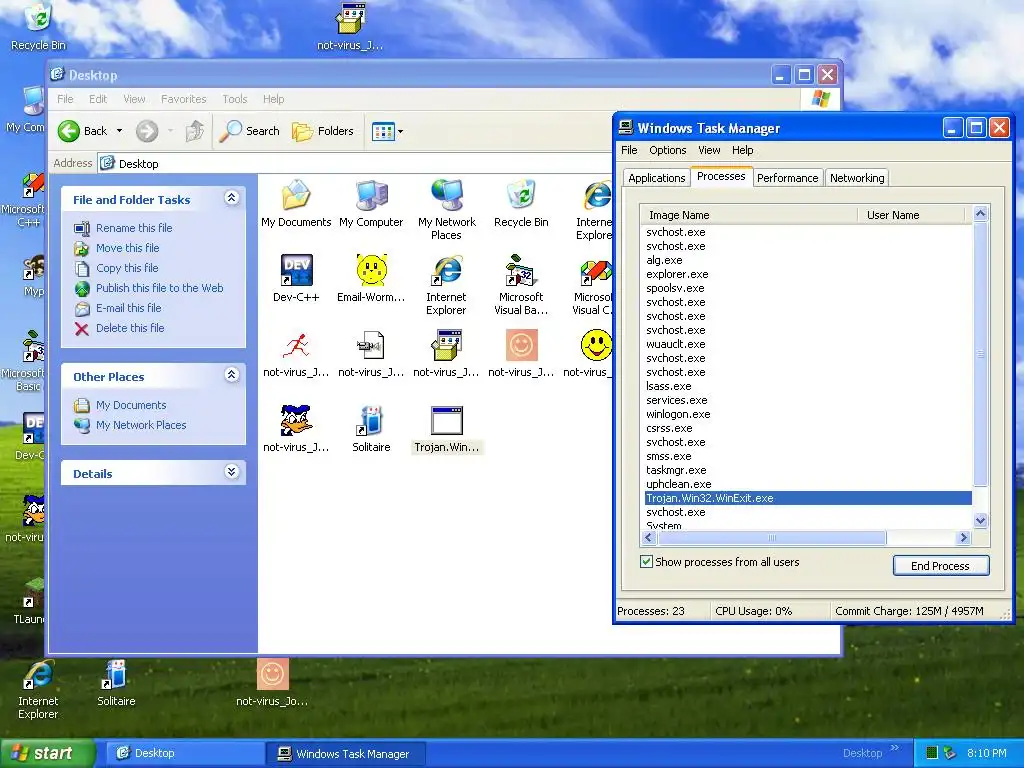Select the Email-Worm yellow face file icon
Viewport: 1024px width, 768px height.
point(372,270)
